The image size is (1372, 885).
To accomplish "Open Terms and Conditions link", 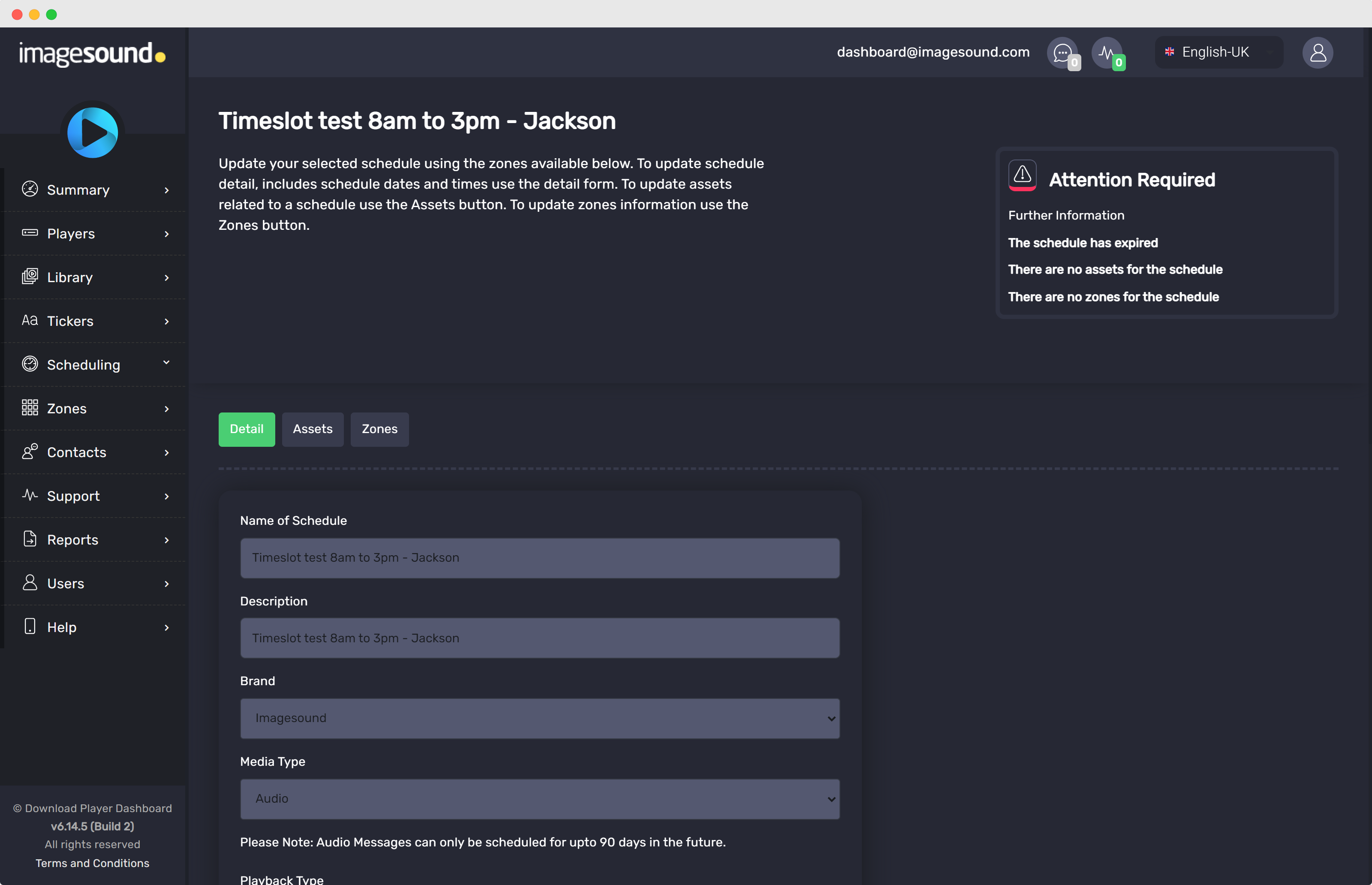I will pyautogui.click(x=93, y=863).
